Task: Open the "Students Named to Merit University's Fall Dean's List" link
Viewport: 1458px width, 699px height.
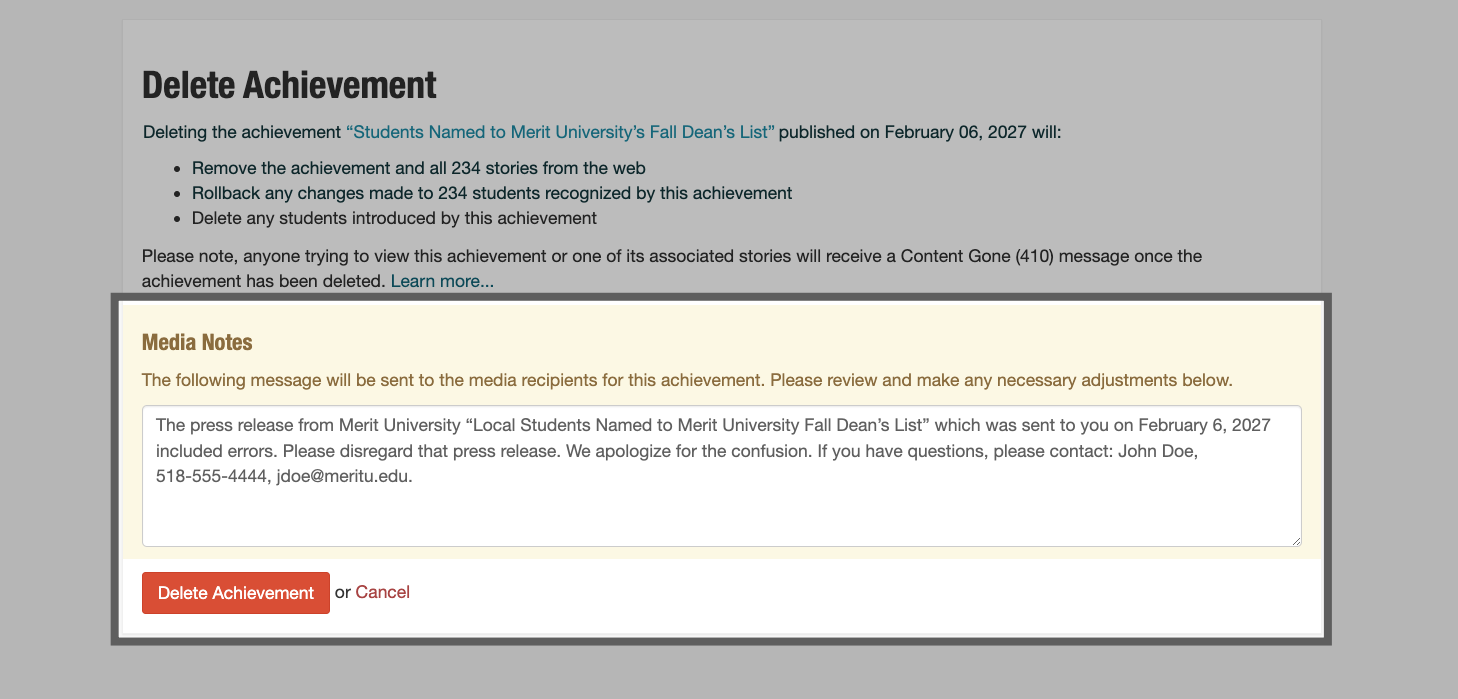Action: point(560,131)
